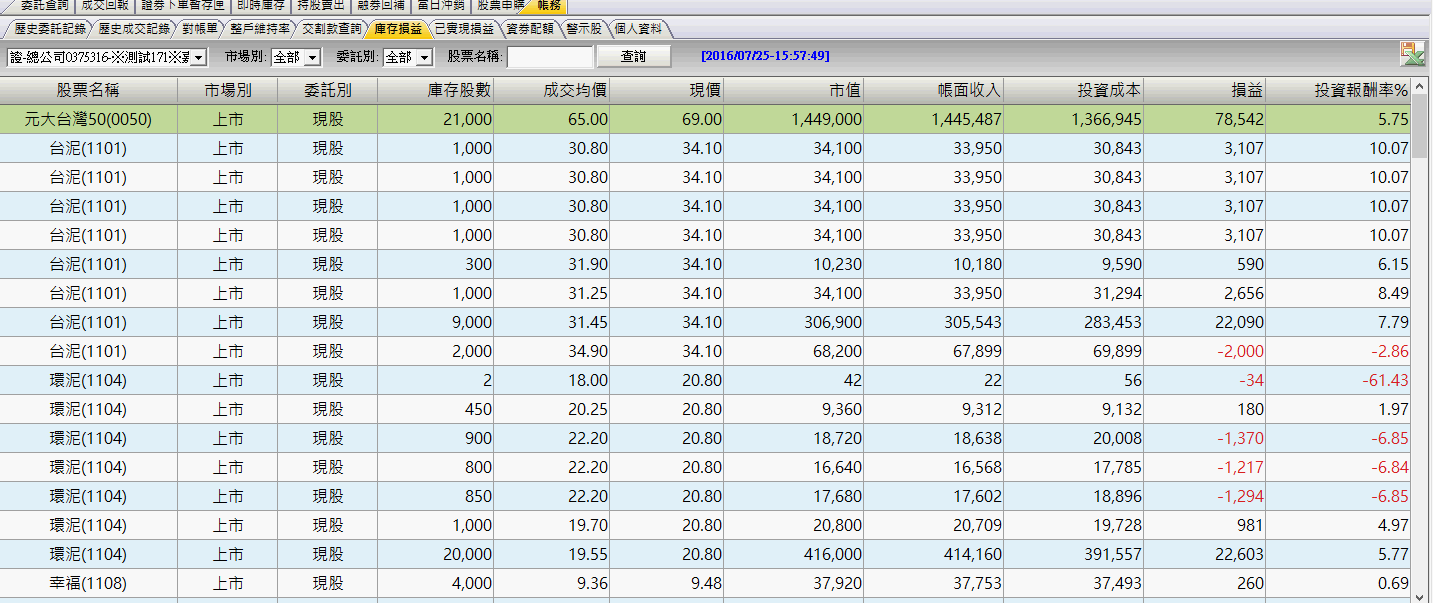Screen dimensions: 1433x603
Task: Click the Excel export icon
Action: point(1412,55)
